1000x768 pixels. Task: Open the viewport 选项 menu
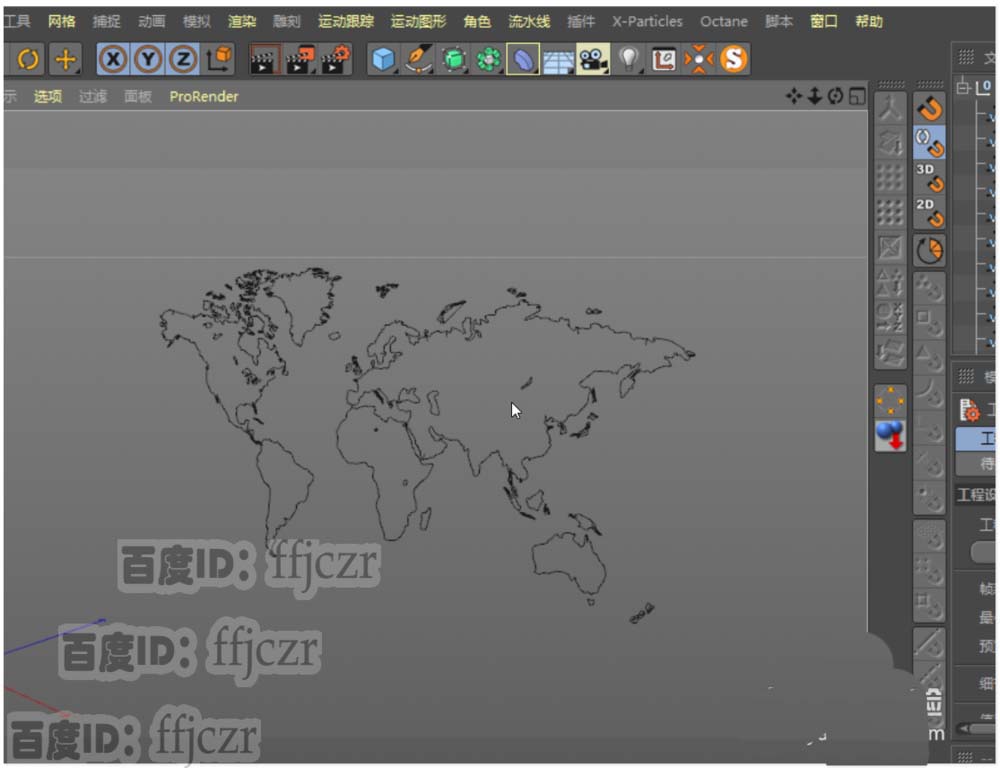point(48,96)
